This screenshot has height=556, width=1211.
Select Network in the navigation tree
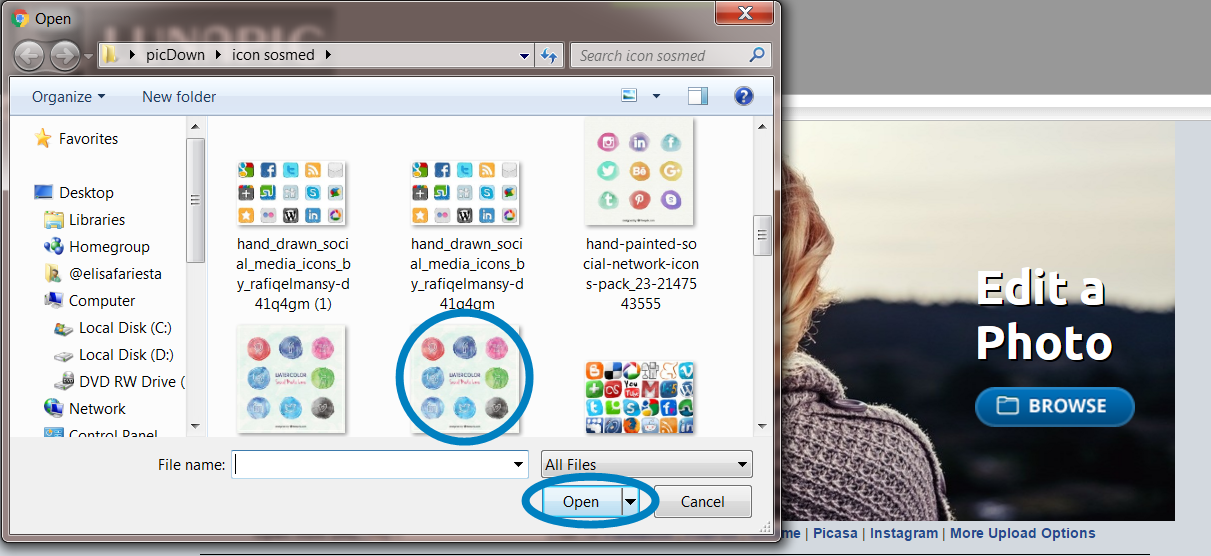pyautogui.click(x=97, y=409)
